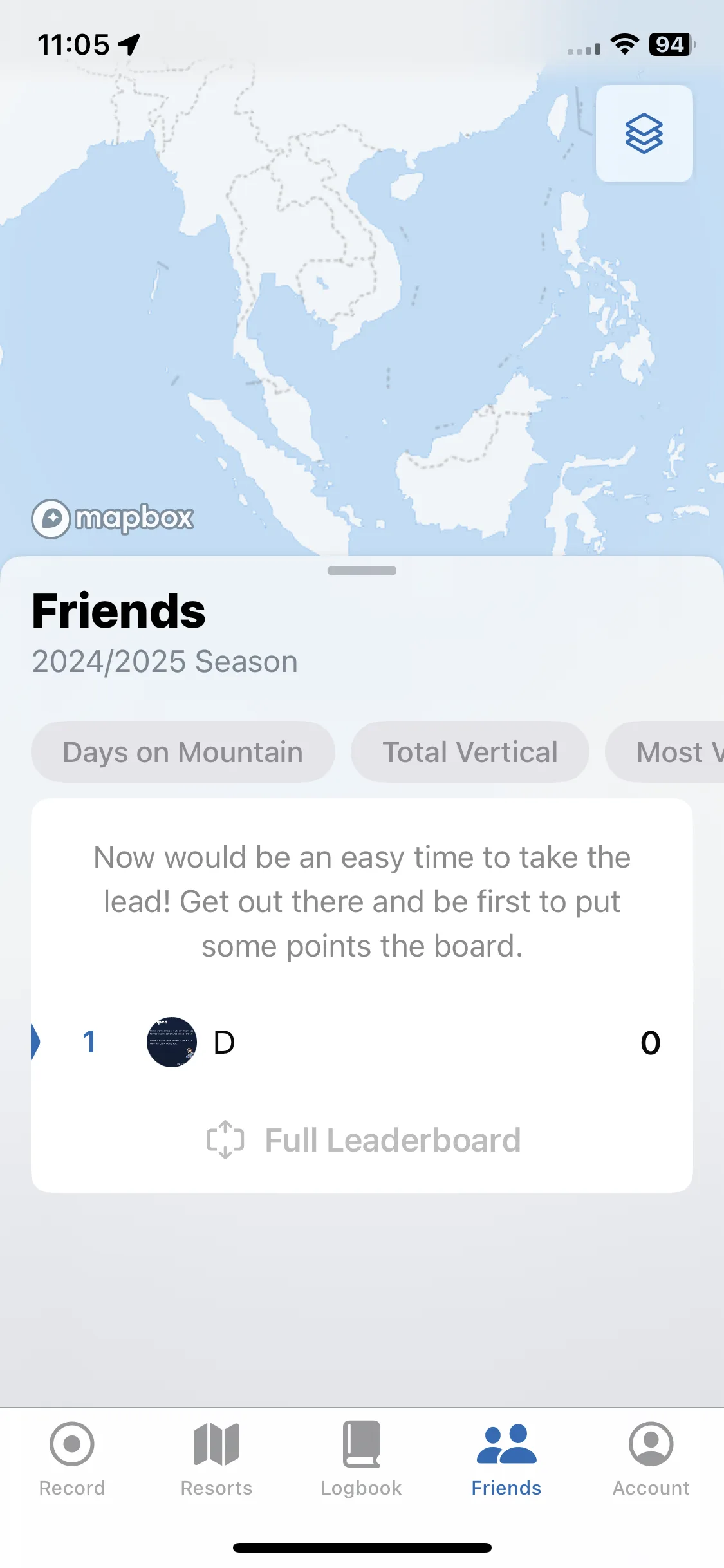724x1568 pixels.
Task: Switch to the Logbook tab label
Action: coord(361,1488)
